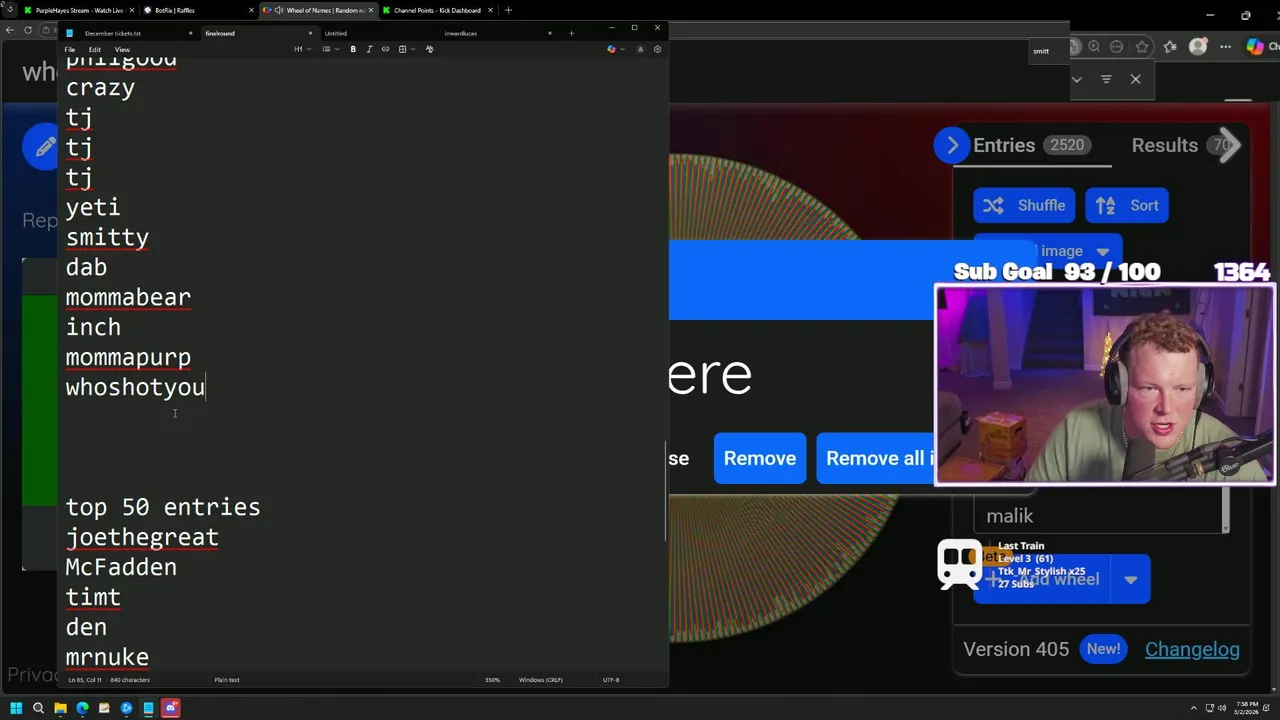Toggle italic formatting in Notepad

369,49
